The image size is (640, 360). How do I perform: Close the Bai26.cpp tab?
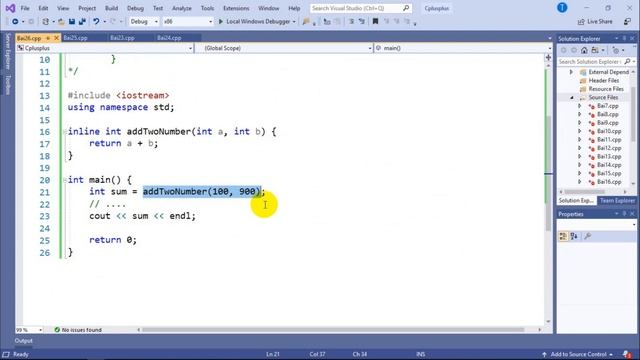(x=57, y=38)
